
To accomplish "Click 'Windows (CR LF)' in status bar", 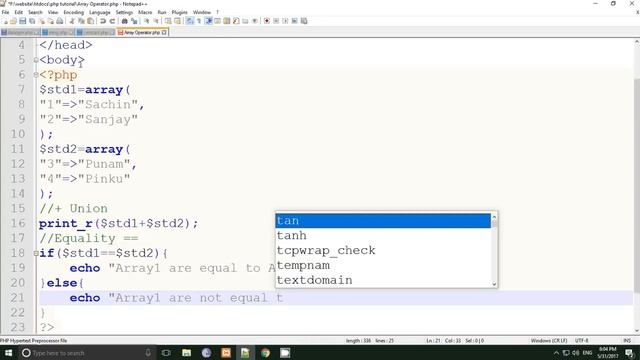I will [x=549, y=340].
